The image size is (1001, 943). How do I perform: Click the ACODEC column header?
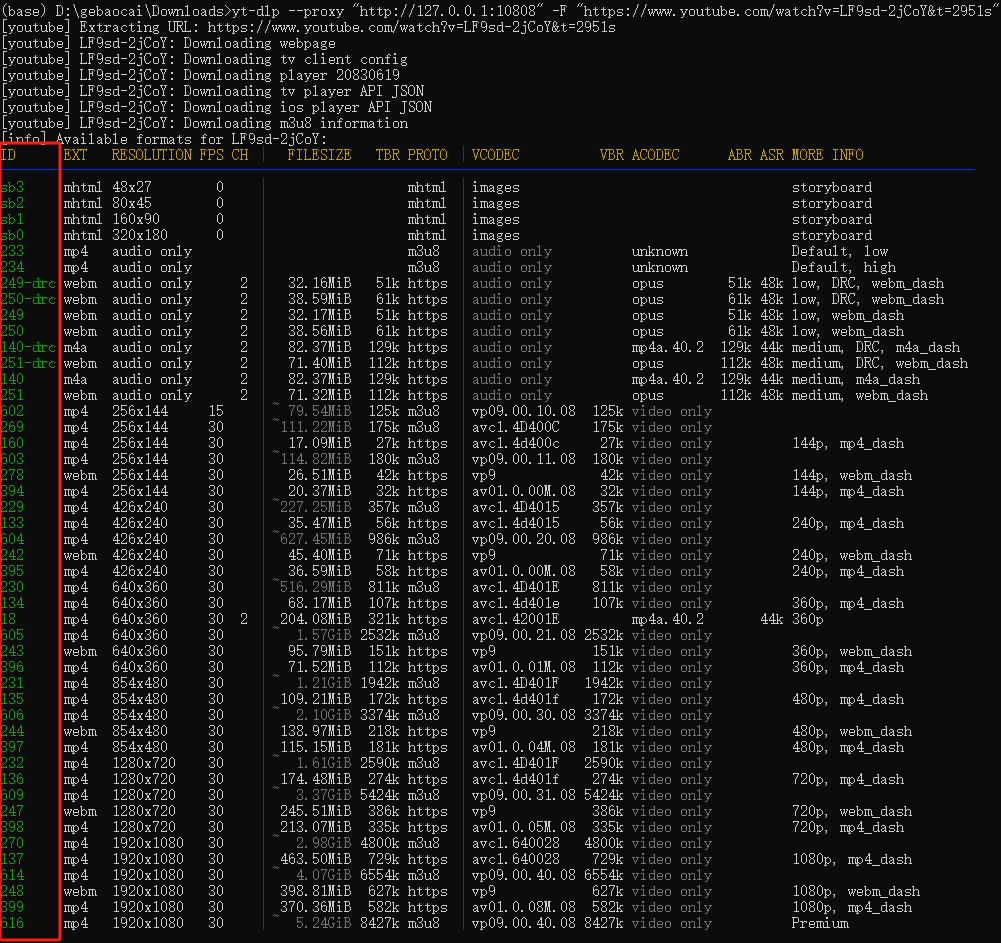[x=655, y=155]
